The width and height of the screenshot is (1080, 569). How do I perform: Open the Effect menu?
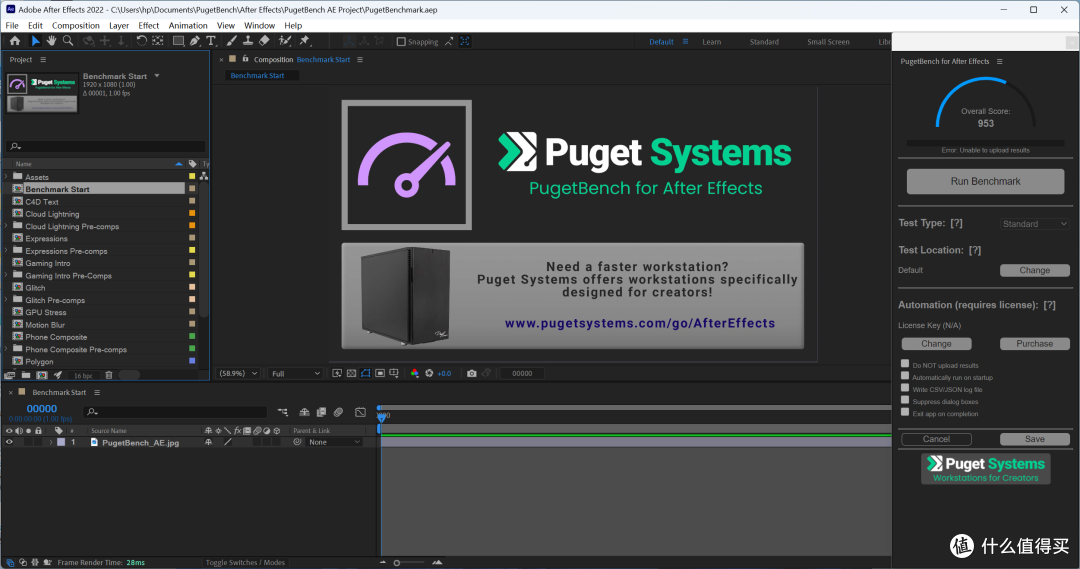[x=149, y=25]
